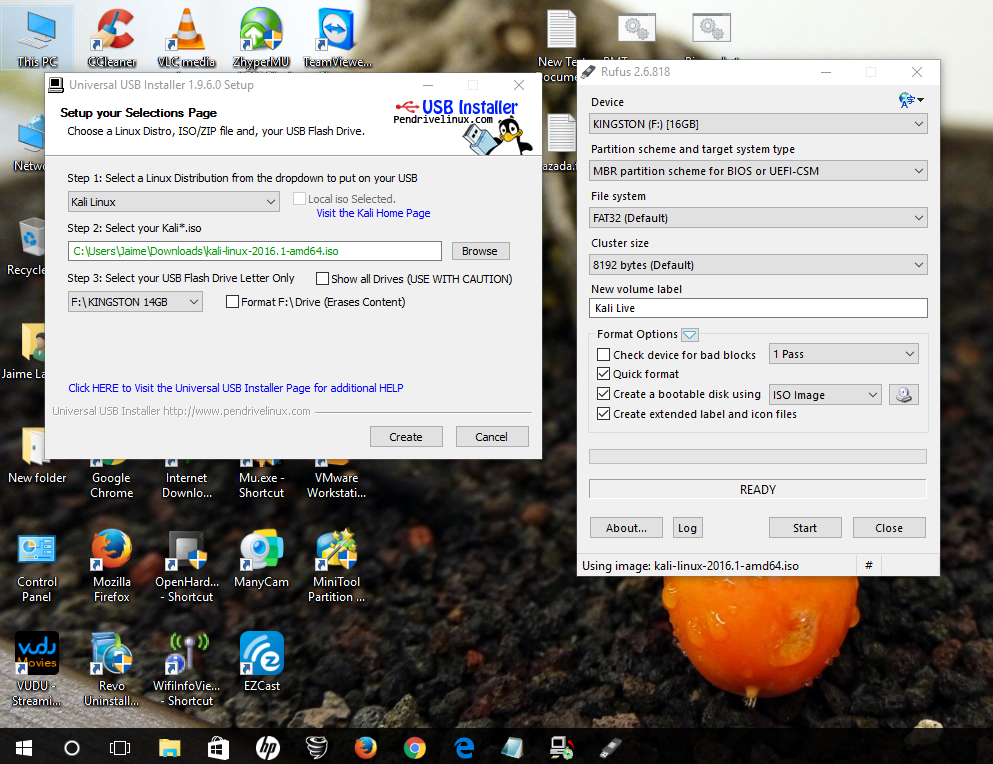Screen dimensions: 993x764
Task: Open the ZhyperMU desktop icon
Action: pos(261,37)
